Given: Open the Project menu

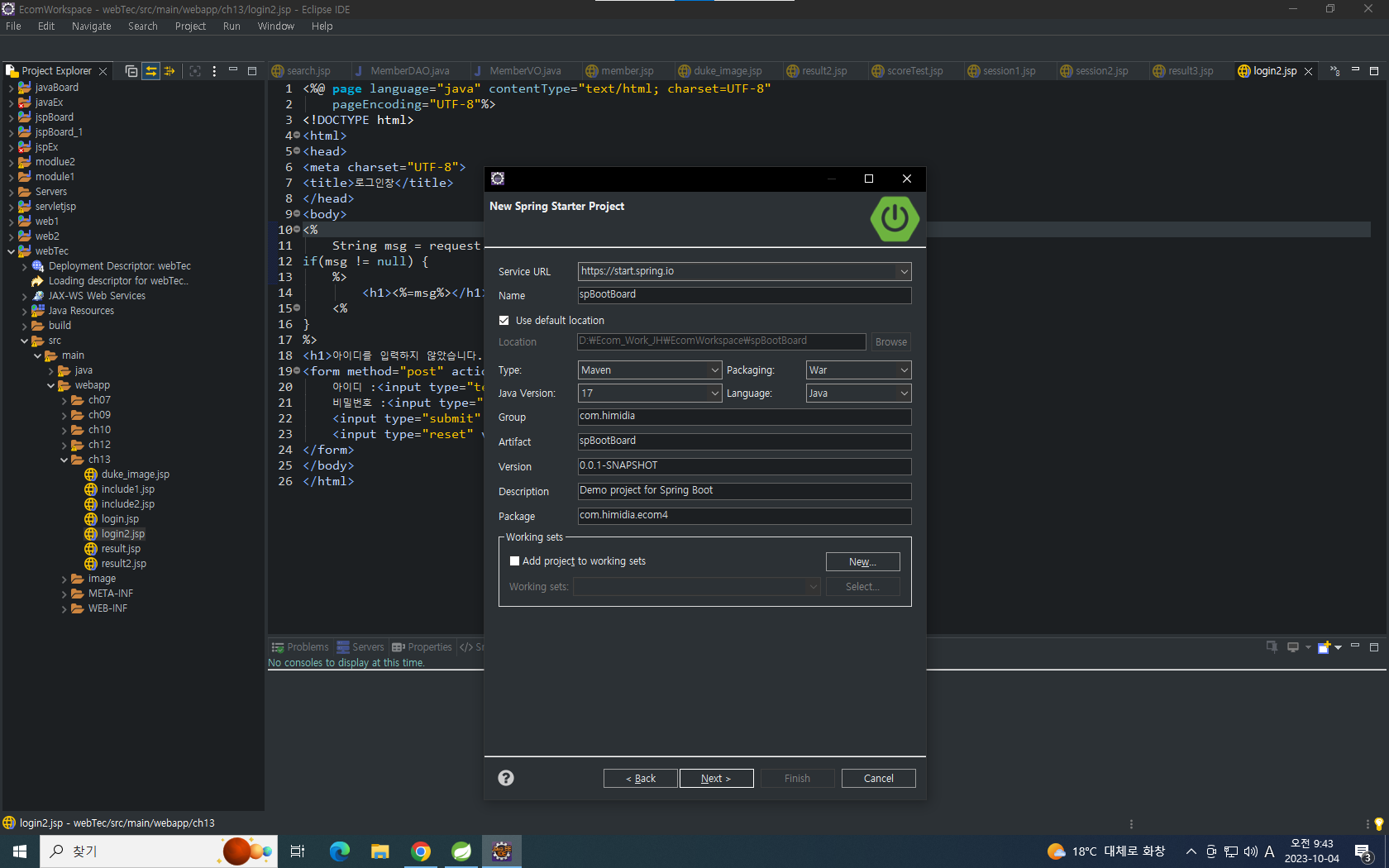Looking at the screenshot, I should tap(190, 26).
